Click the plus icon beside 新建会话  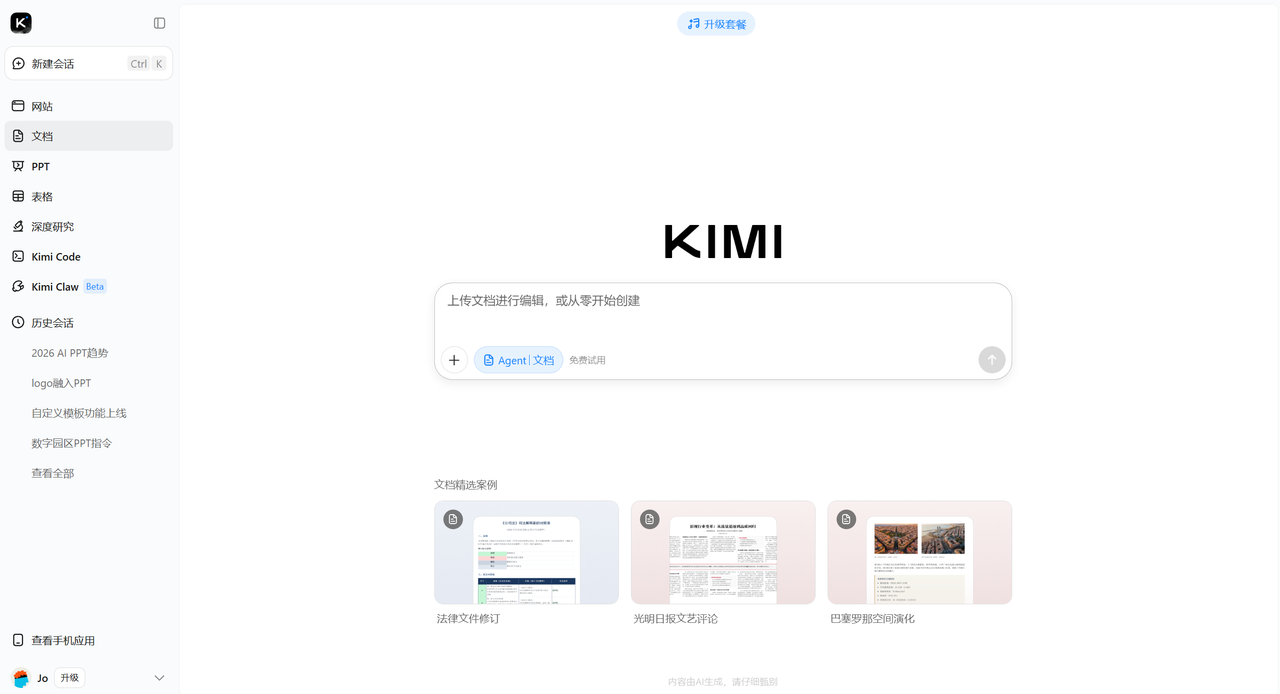pyautogui.click(x=18, y=63)
